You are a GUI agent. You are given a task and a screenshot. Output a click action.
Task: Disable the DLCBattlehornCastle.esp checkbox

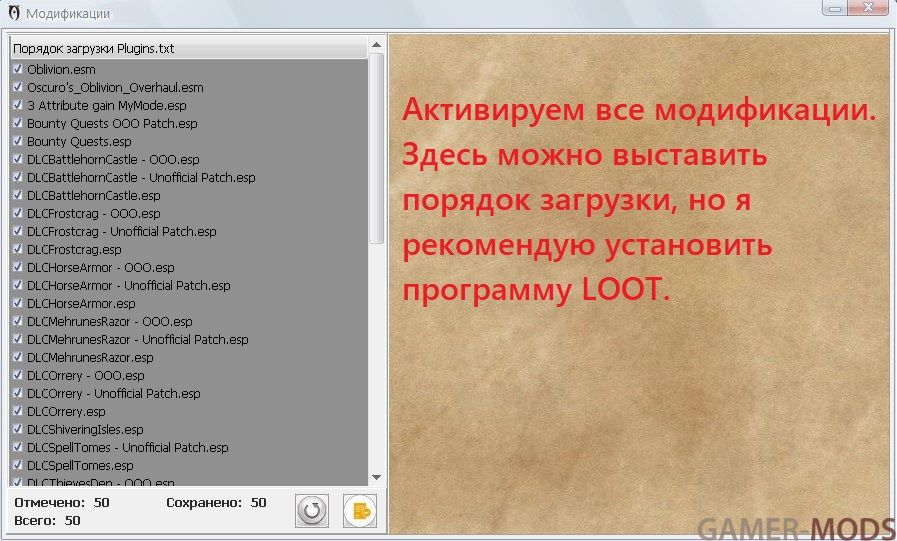[18, 195]
